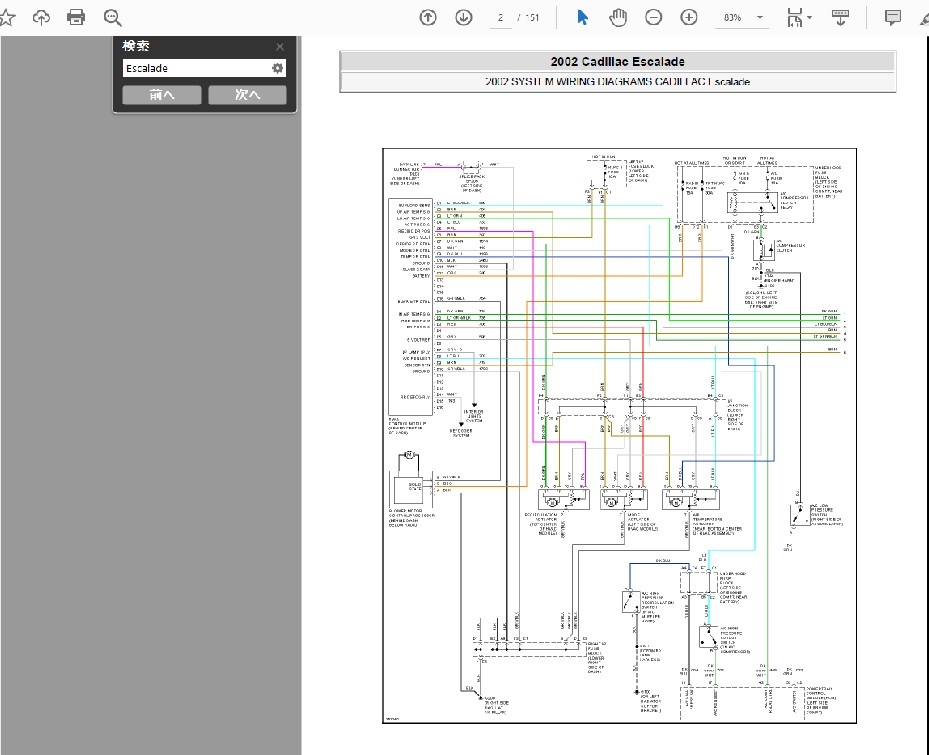Open the page fit options icon
The height and width of the screenshot is (755, 929).
coord(798,18)
